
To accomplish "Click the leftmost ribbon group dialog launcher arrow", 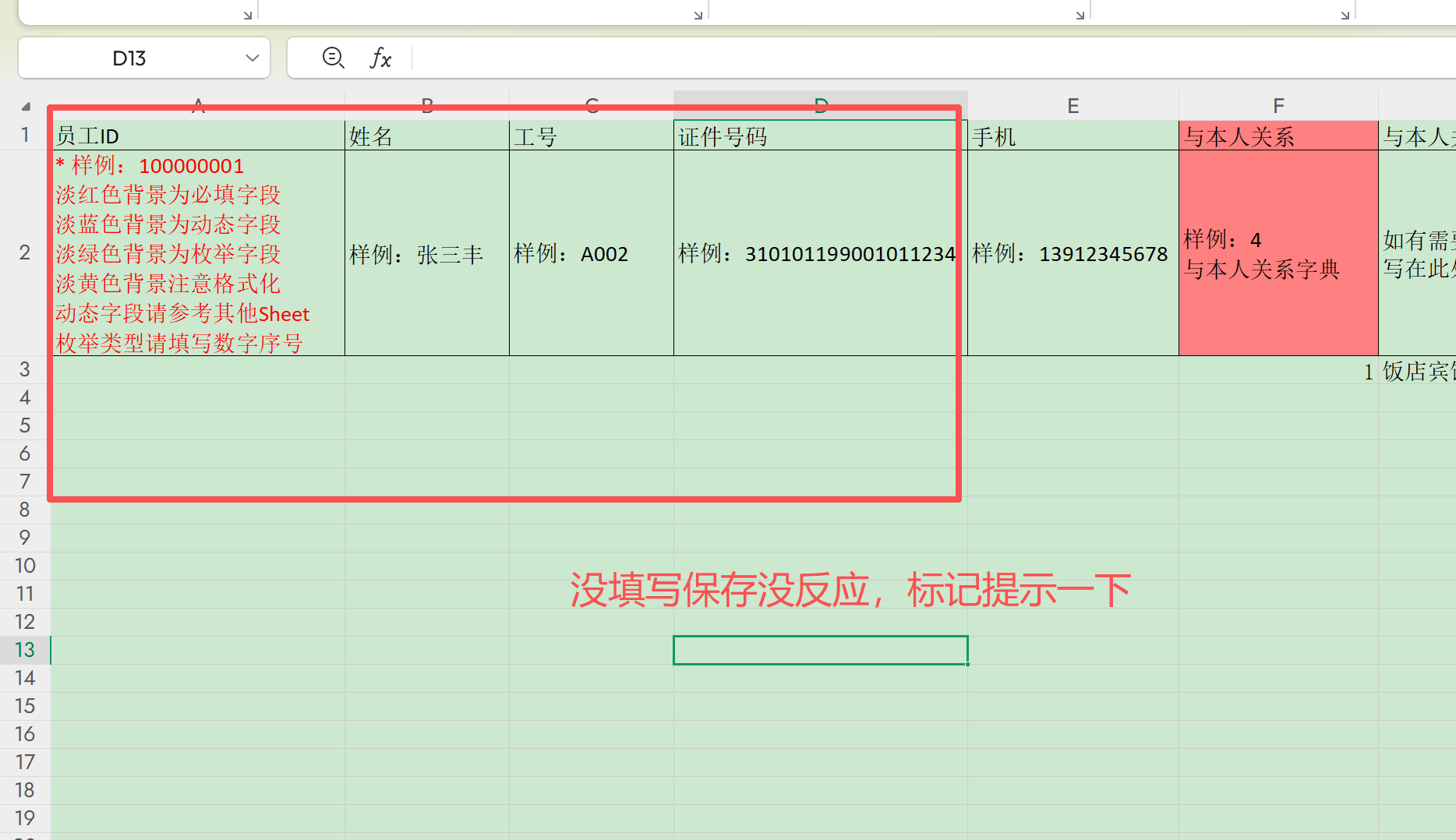I will coord(247,15).
